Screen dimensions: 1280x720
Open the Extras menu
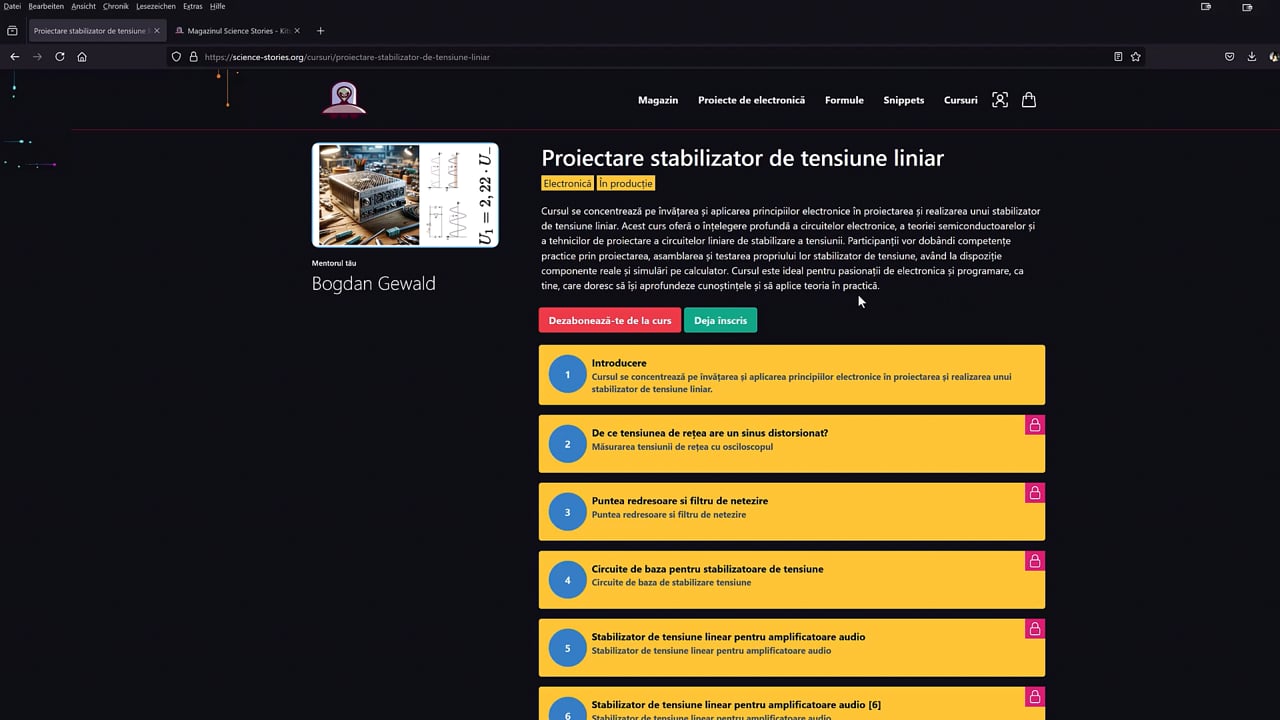[x=193, y=6]
